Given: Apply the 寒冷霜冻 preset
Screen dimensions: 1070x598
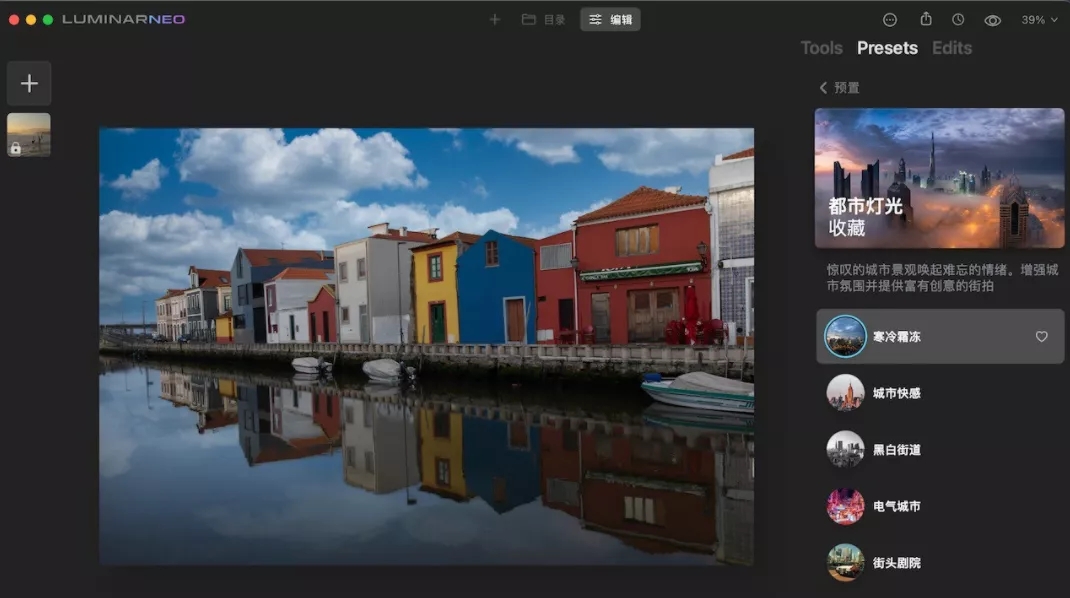Looking at the screenshot, I should [x=895, y=337].
